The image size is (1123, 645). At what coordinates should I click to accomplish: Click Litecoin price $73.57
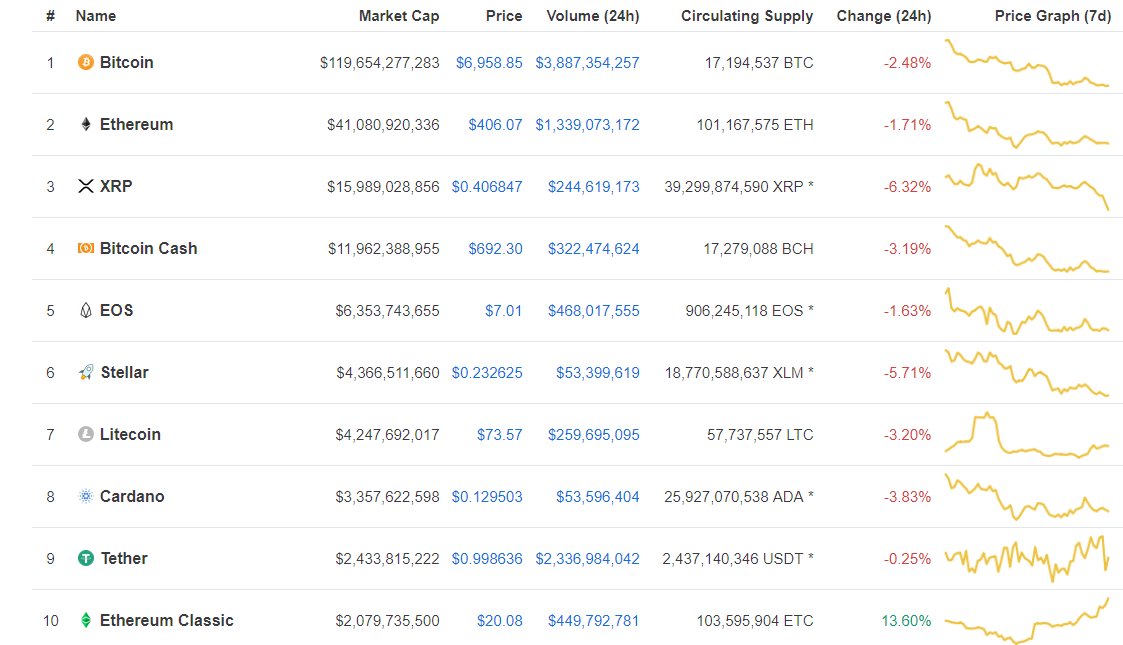click(x=500, y=435)
